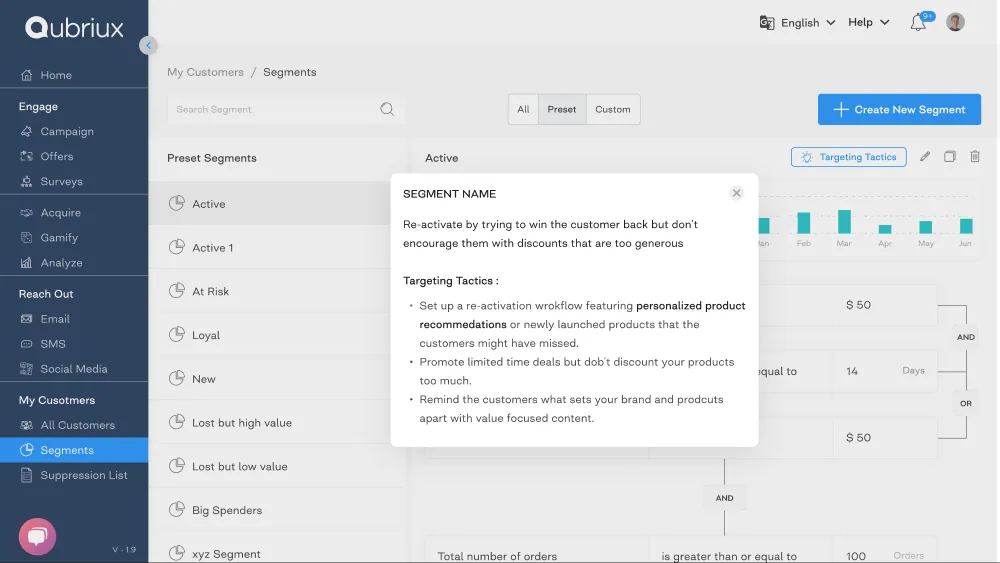The height and width of the screenshot is (563, 1000).
Task: Click the 'V - 1.9' version label
Action: tap(124, 550)
